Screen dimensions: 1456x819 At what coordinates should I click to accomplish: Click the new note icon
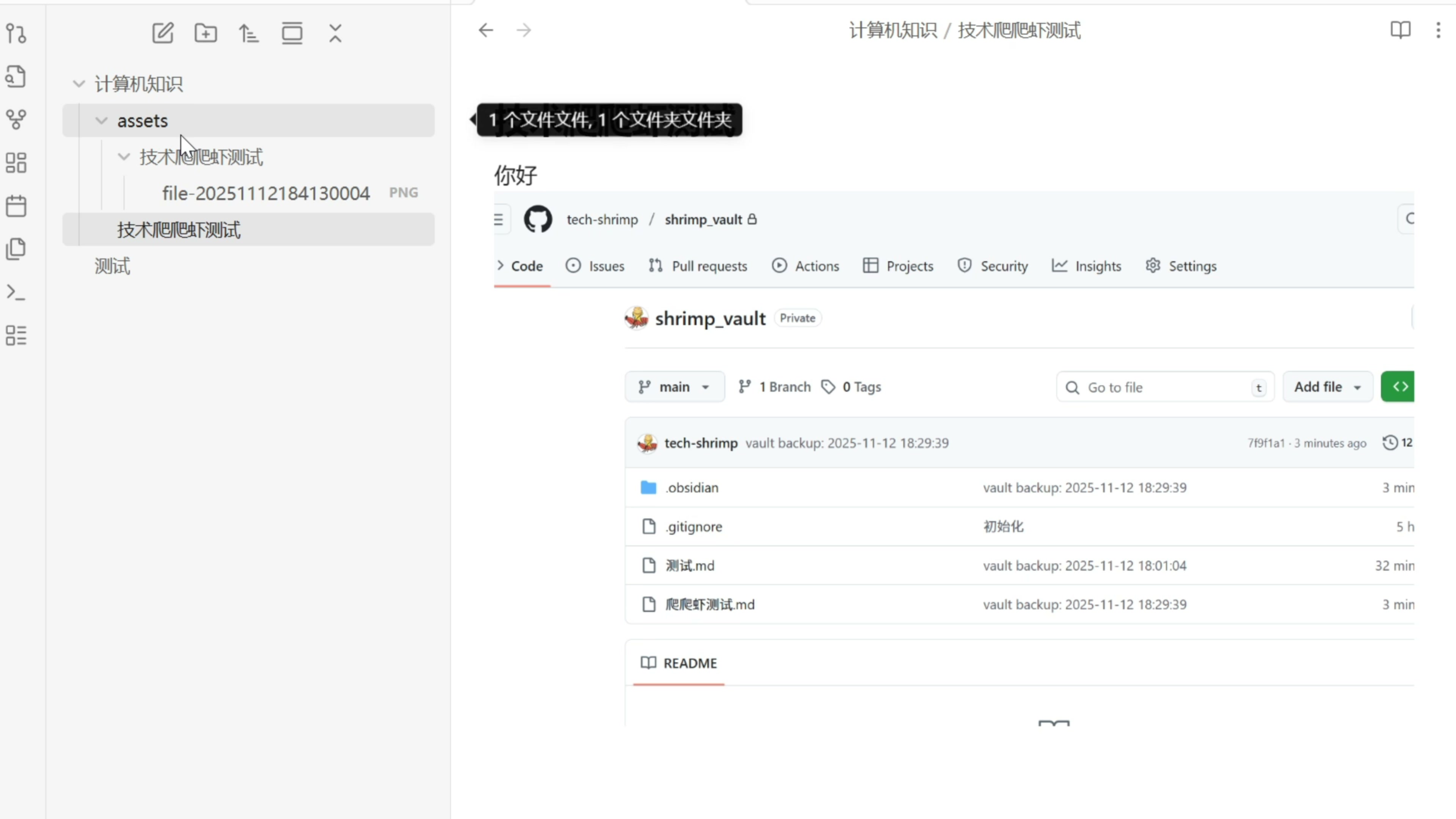coord(163,33)
